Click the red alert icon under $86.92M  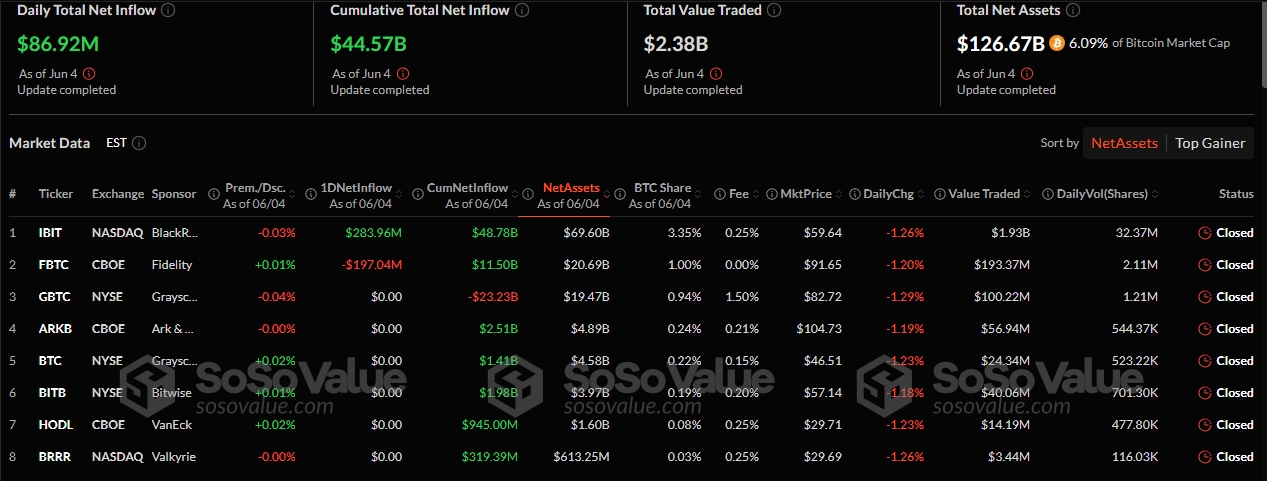(89, 73)
